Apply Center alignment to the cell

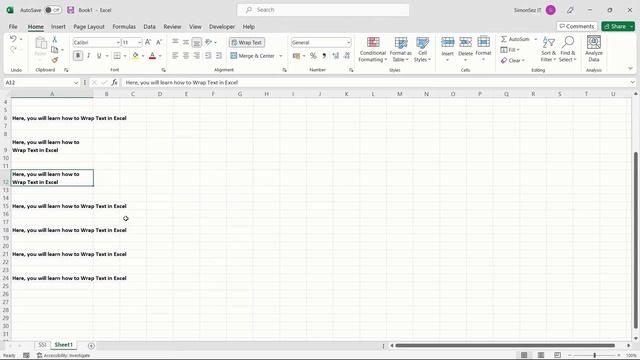186,56
